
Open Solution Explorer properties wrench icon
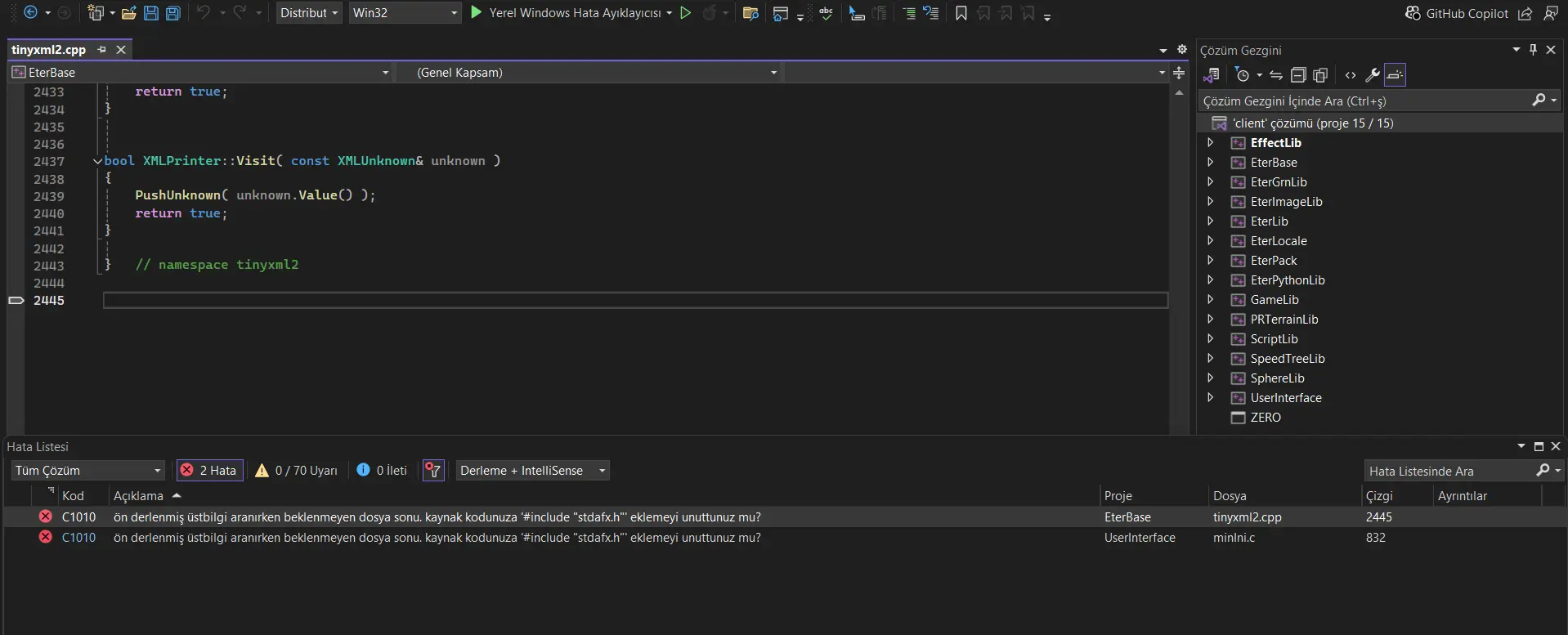[x=1373, y=75]
